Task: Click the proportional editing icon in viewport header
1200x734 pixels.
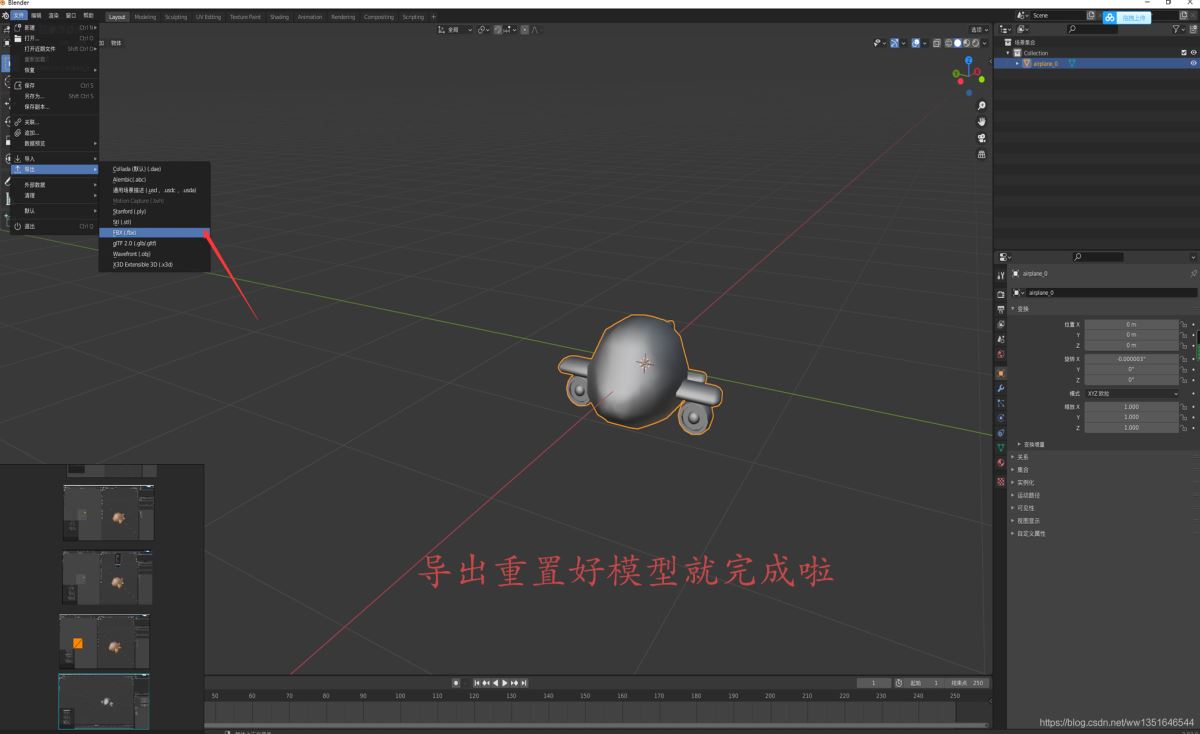Action: [498, 29]
